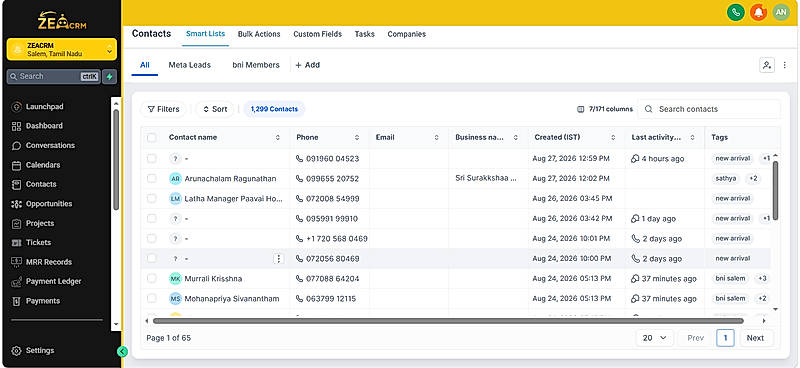800x368 pixels.
Task: Sort by Business name column arrows
Action: (x=516, y=138)
